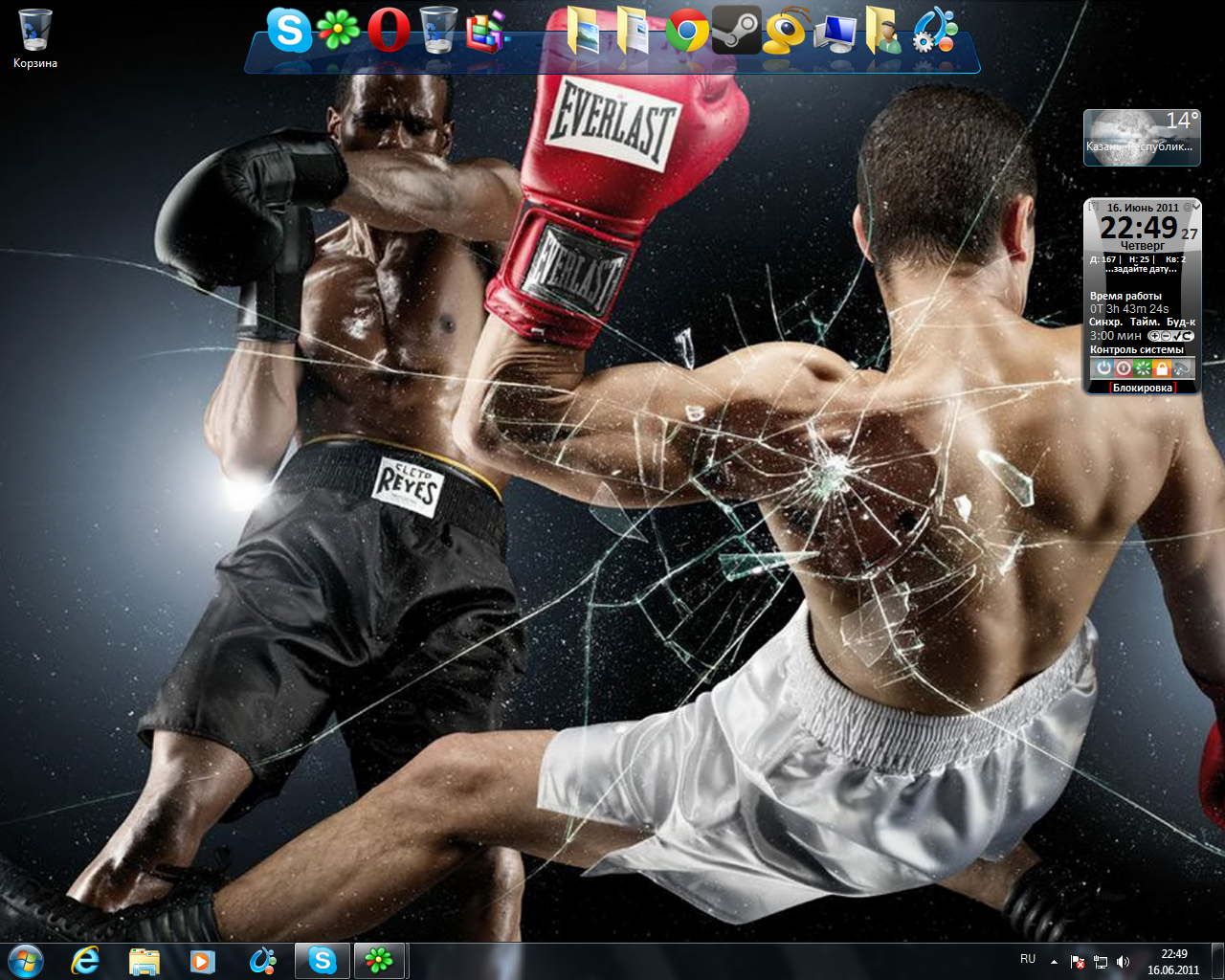Click the orange lock button in gadget
Screen dimensions: 1225x980
tap(1162, 367)
